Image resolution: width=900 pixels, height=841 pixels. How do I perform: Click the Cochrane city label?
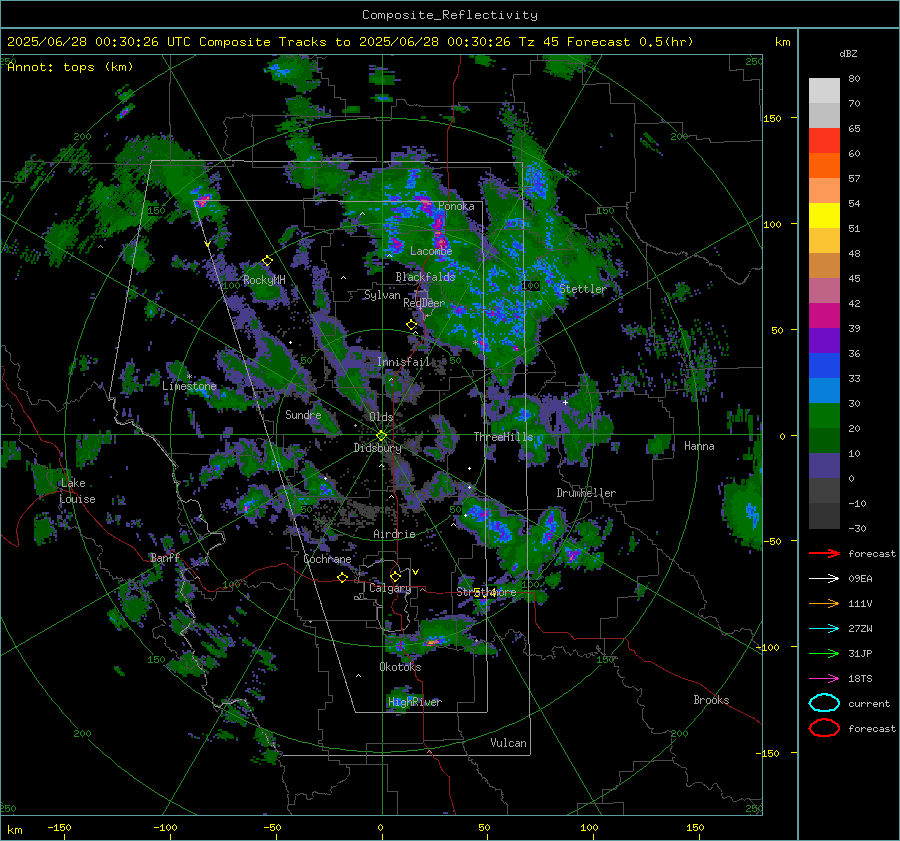pyautogui.click(x=327, y=559)
